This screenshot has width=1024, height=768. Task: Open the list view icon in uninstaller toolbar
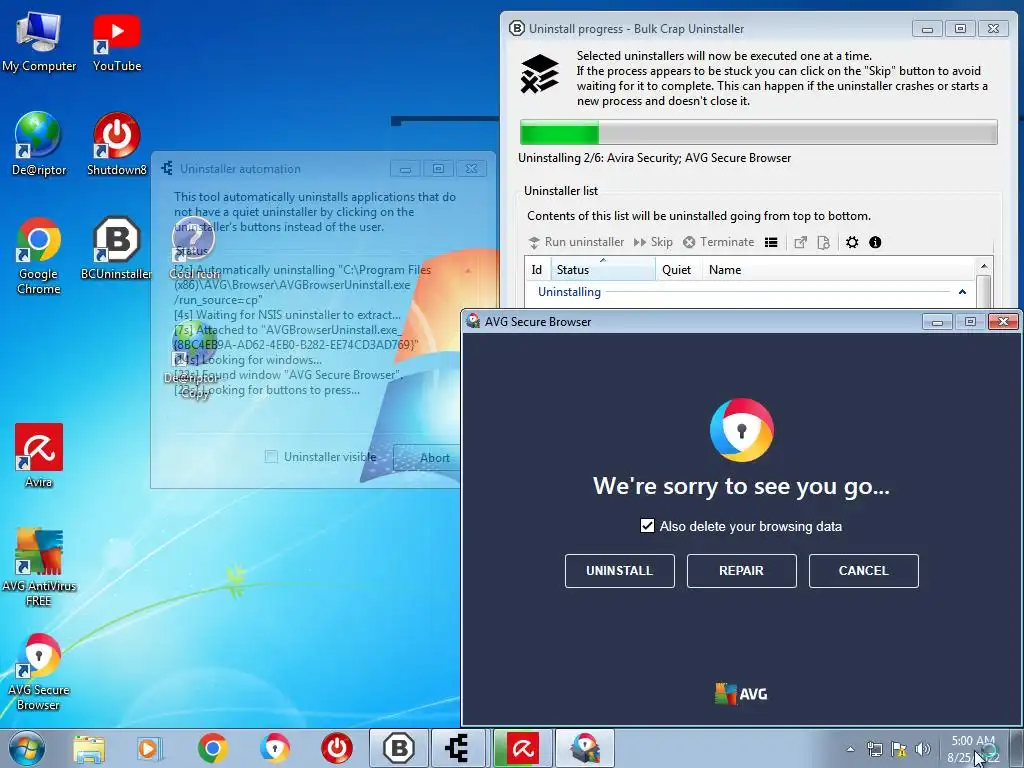771,242
